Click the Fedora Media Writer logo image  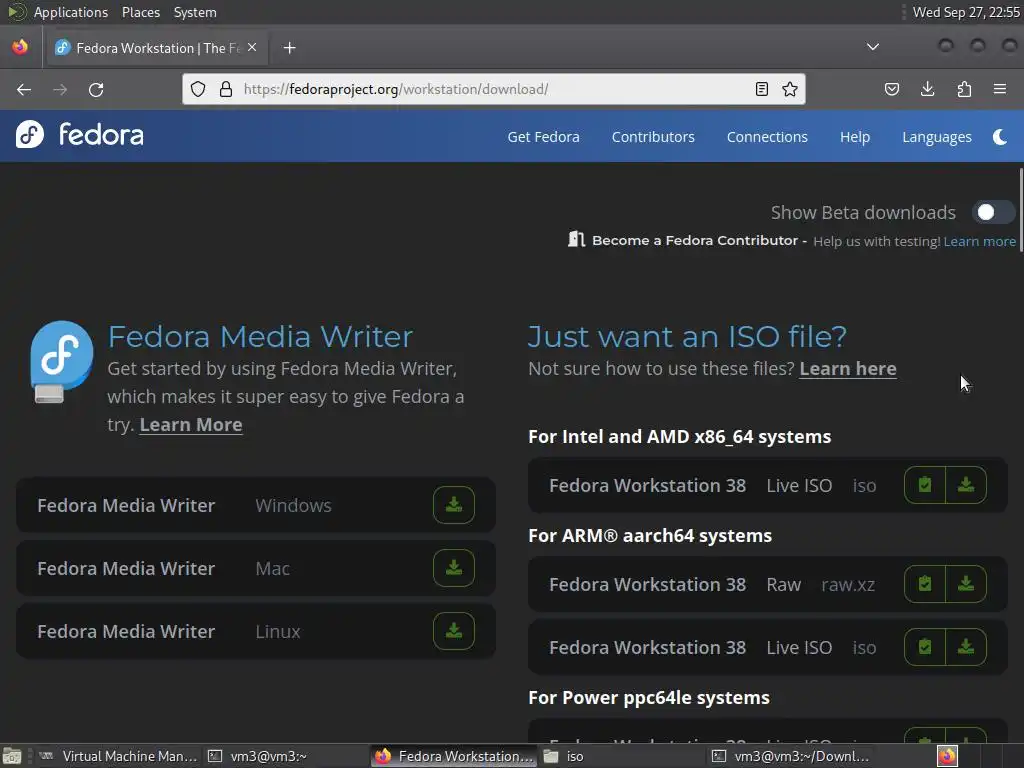point(61,362)
